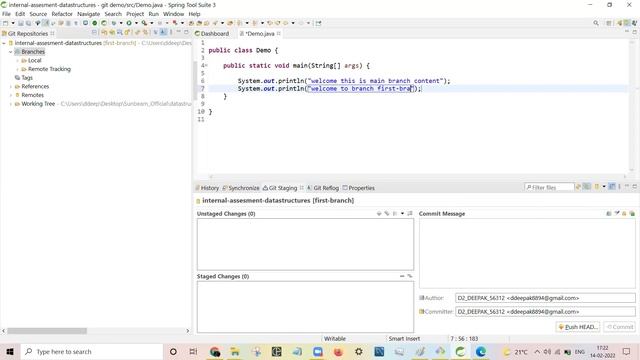Viewport: 640px width, 360px height.
Task: Click the Switch Repository icon in Git Staging
Action: pos(597,187)
